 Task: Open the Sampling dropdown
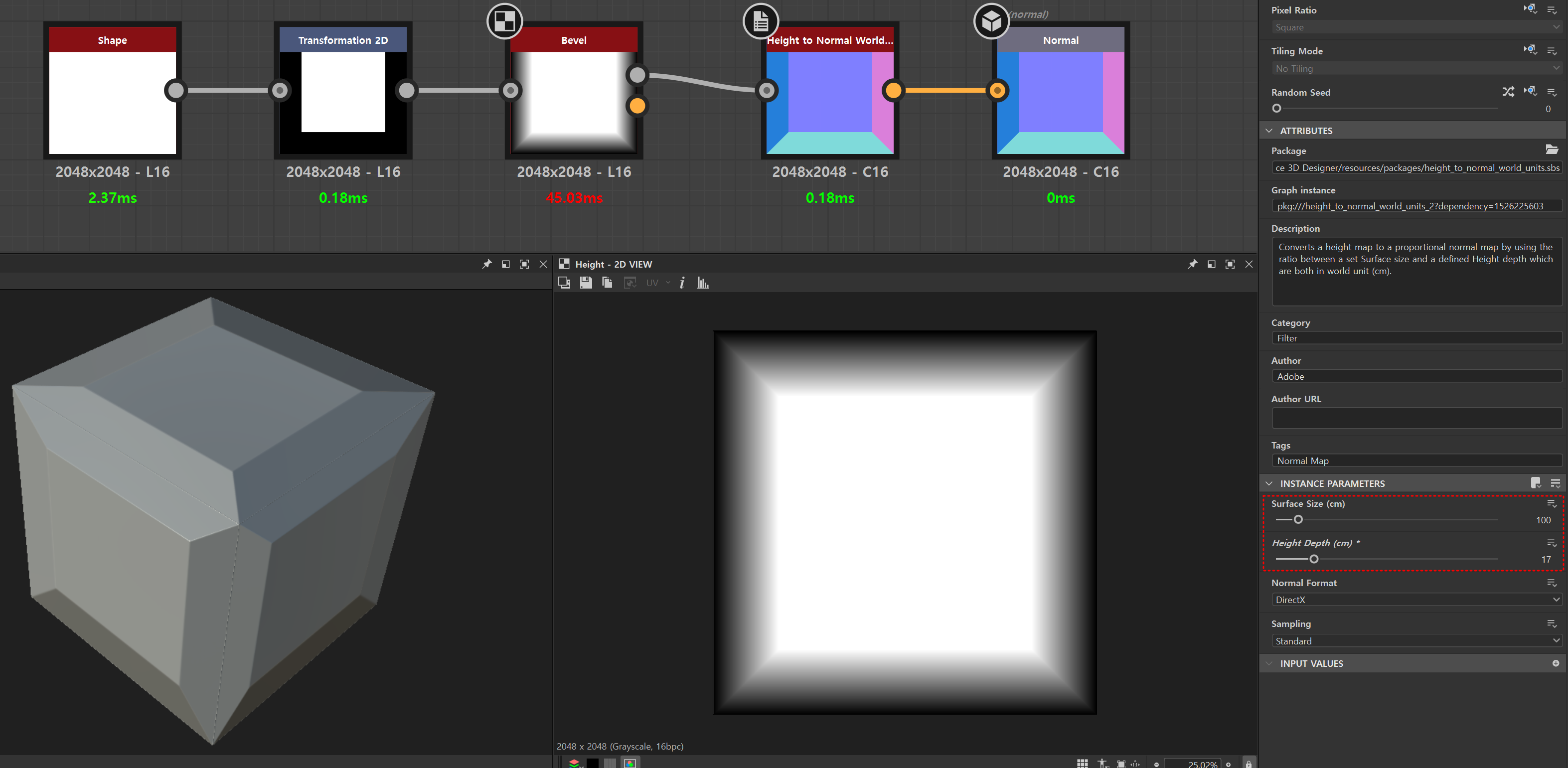tap(1416, 641)
